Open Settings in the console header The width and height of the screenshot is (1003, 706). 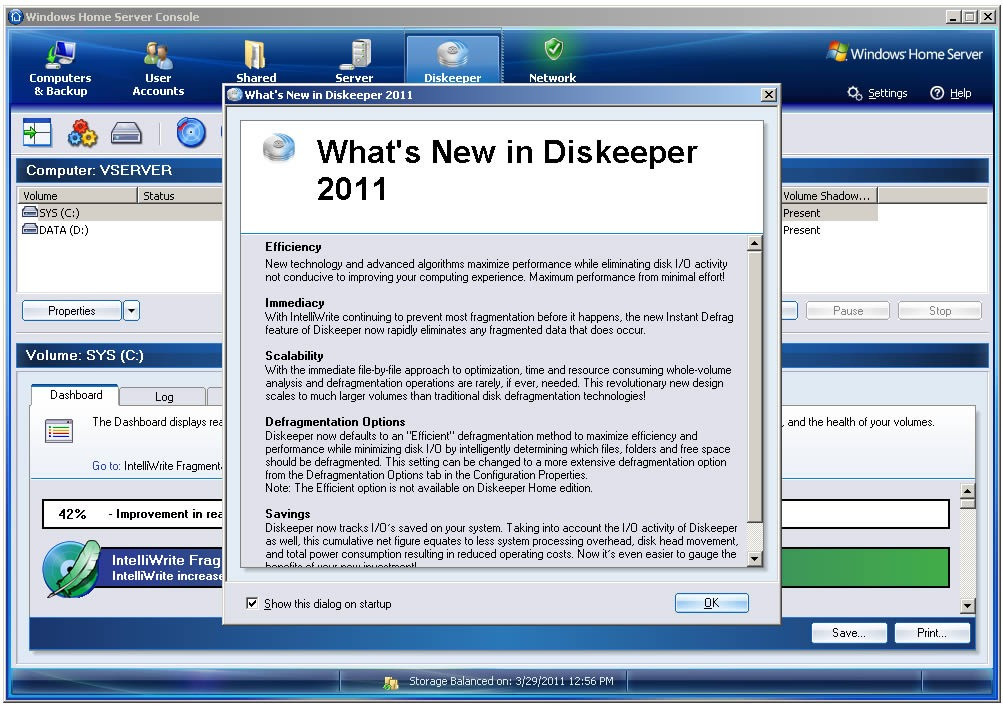pos(878,93)
